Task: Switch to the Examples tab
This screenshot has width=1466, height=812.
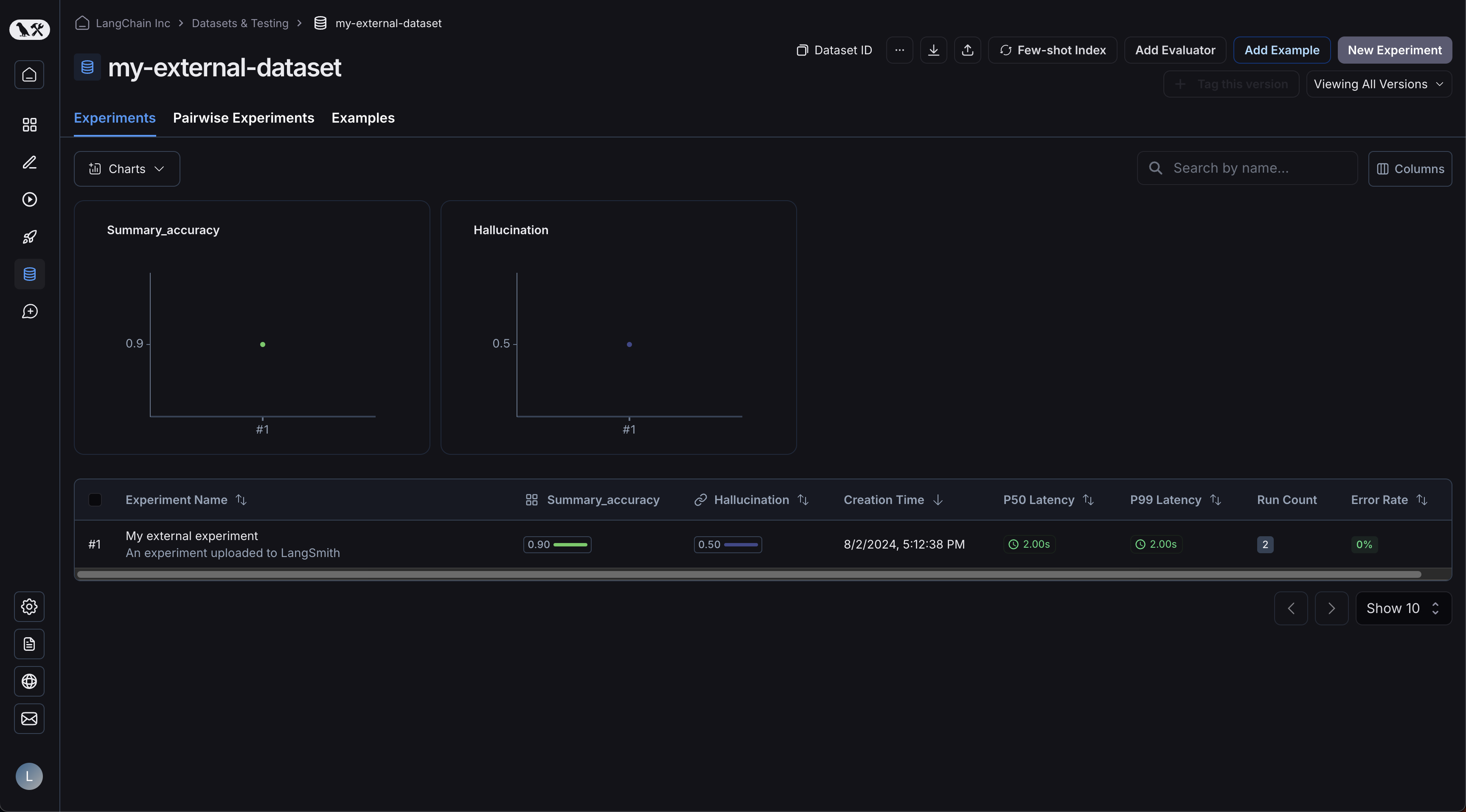Action: pyautogui.click(x=363, y=118)
